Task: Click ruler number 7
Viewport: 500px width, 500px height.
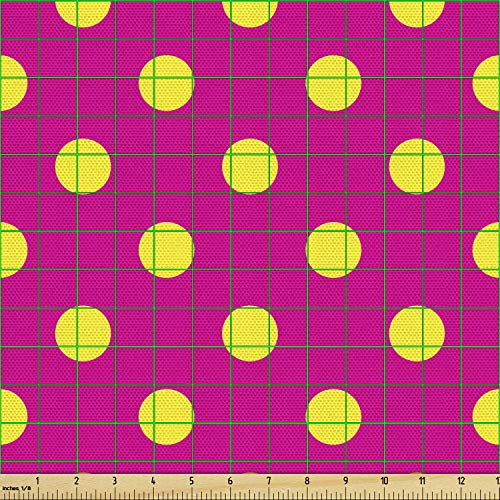Action: (x=269, y=481)
